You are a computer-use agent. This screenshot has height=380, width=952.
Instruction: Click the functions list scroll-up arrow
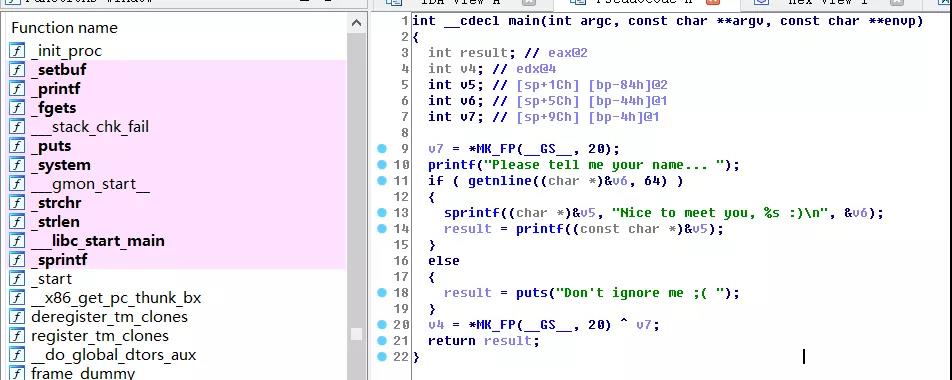(x=356, y=24)
